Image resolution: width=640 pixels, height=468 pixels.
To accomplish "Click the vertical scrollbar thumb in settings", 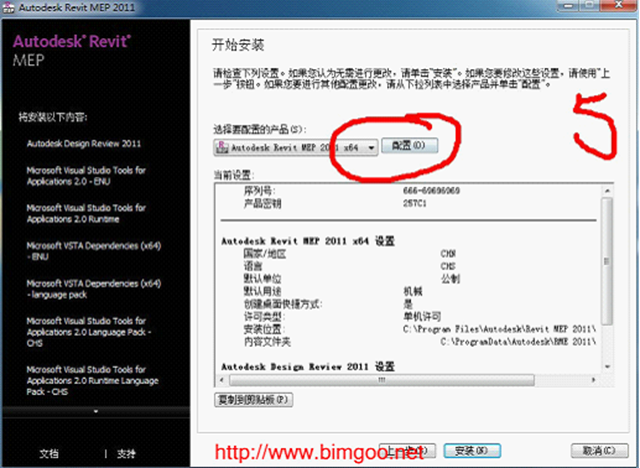I will [607, 261].
